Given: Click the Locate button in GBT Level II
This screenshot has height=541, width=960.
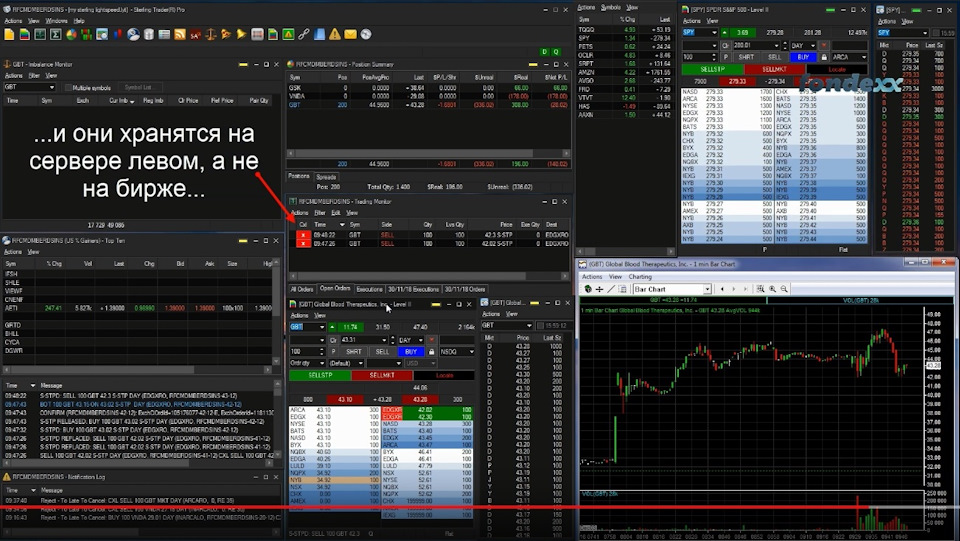Looking at the screenshot, I should (x=444, y=375).
